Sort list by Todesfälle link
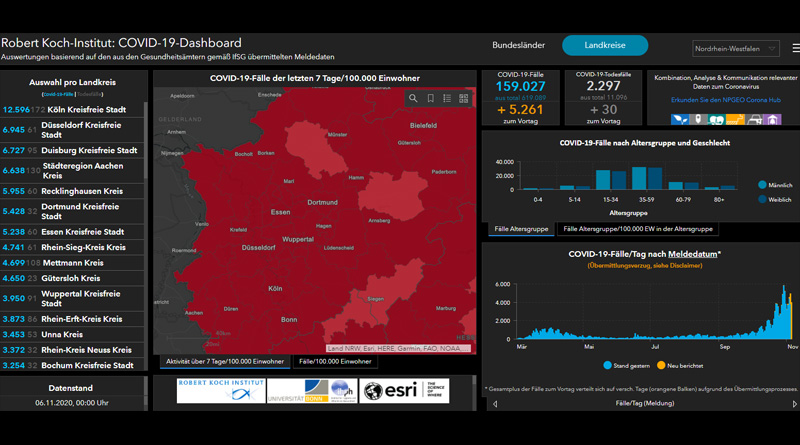This screenshot has width=800, height=445. click(x=89, y=94)
